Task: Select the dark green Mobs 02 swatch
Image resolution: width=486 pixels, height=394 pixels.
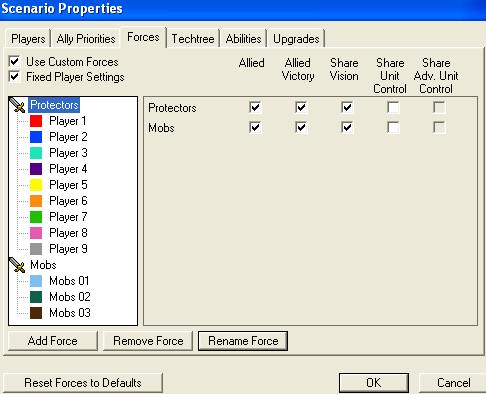Action: pos(36,297)
